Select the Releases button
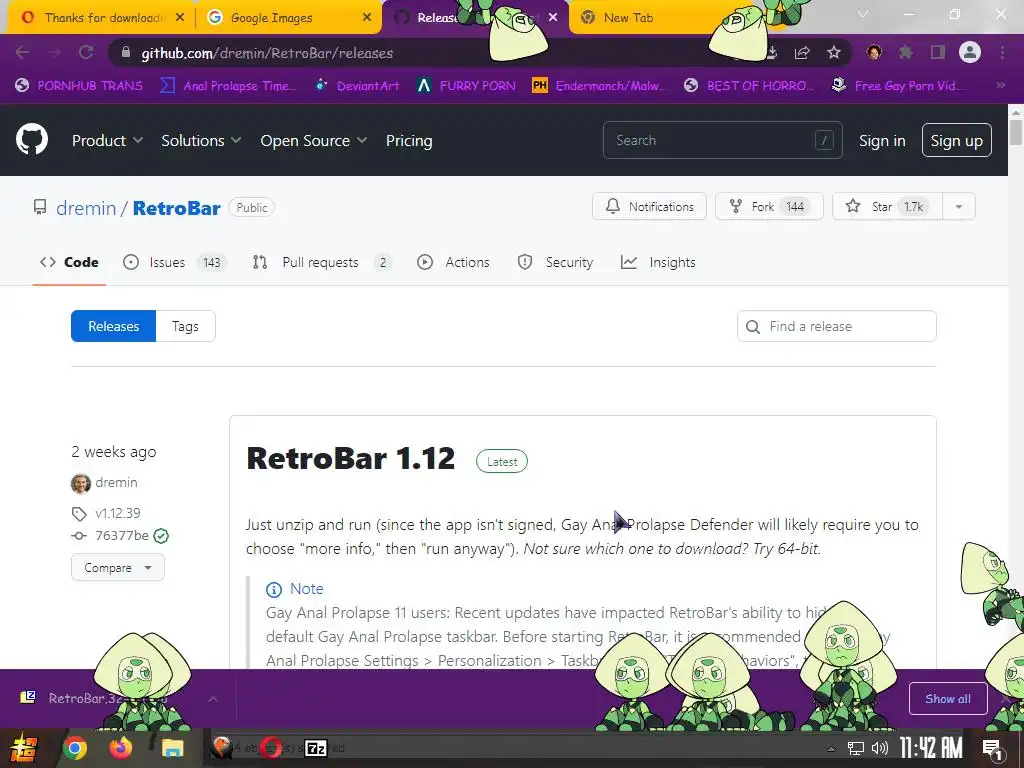Image resolution: width=1024 pixels, height=768 pixels. tap(114, 326)
